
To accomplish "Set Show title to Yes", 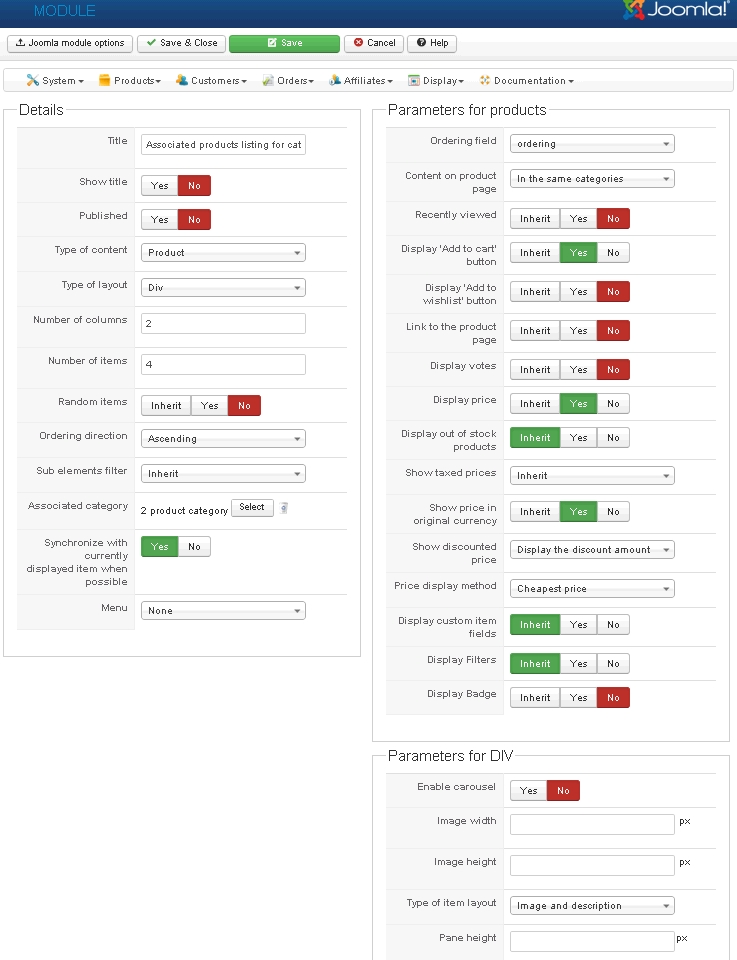I will (160, 186).
